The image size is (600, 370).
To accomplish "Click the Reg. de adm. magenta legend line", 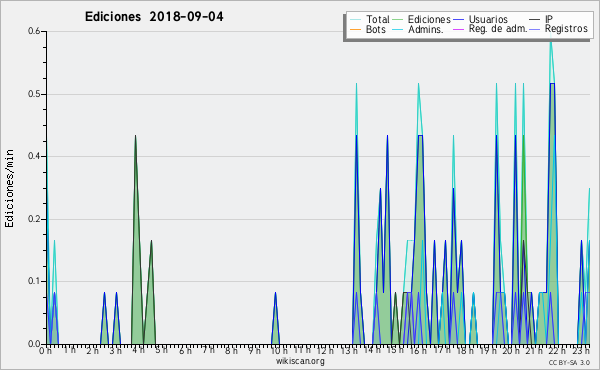I will (458, 29).
